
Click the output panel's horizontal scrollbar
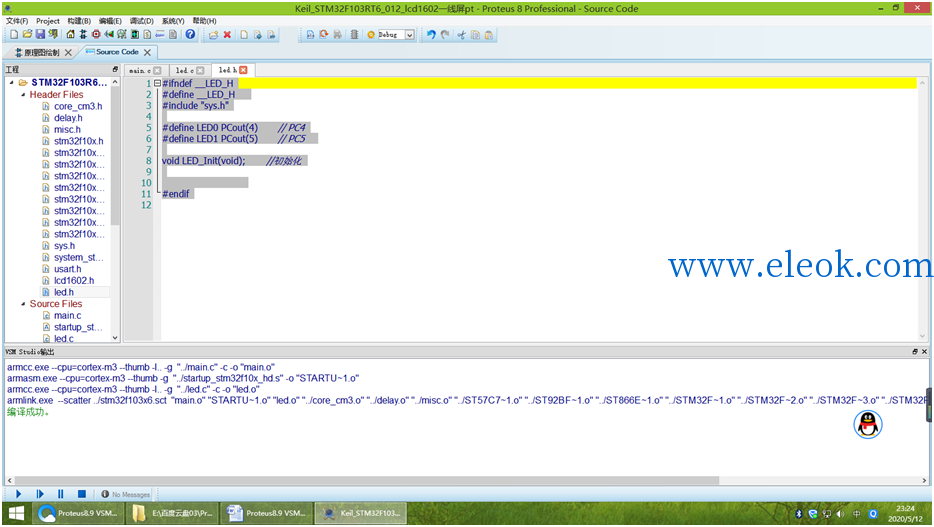366,480
